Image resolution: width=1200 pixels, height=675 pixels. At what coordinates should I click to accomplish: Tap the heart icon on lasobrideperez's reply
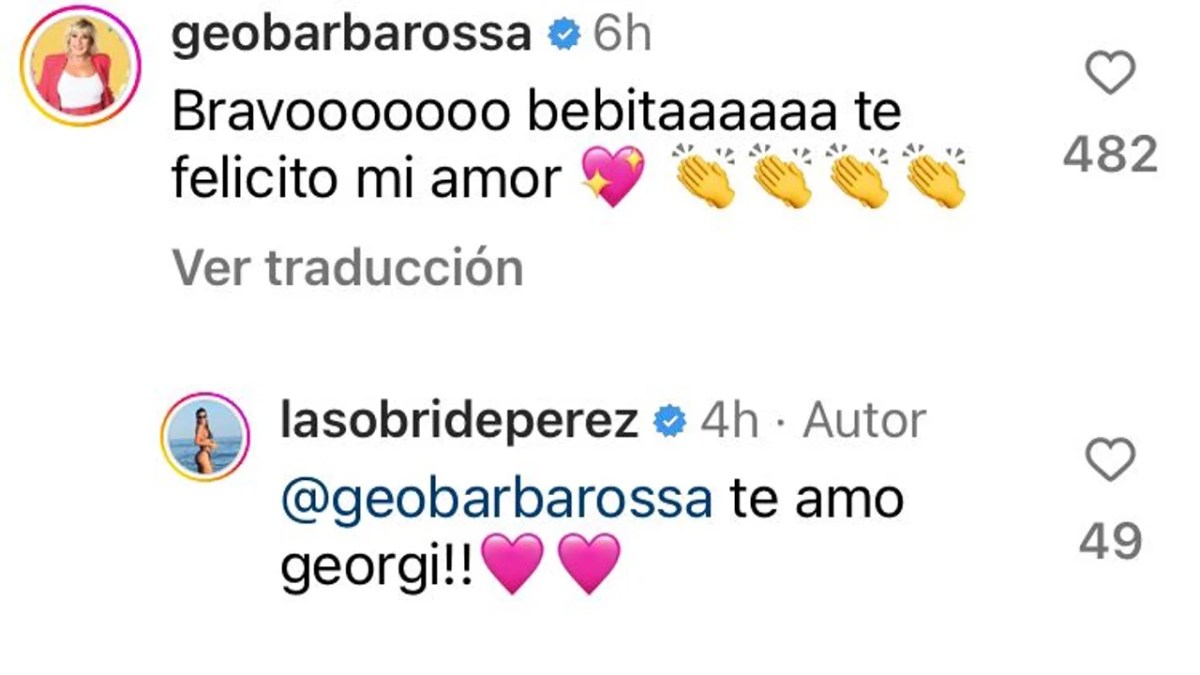1110,461
